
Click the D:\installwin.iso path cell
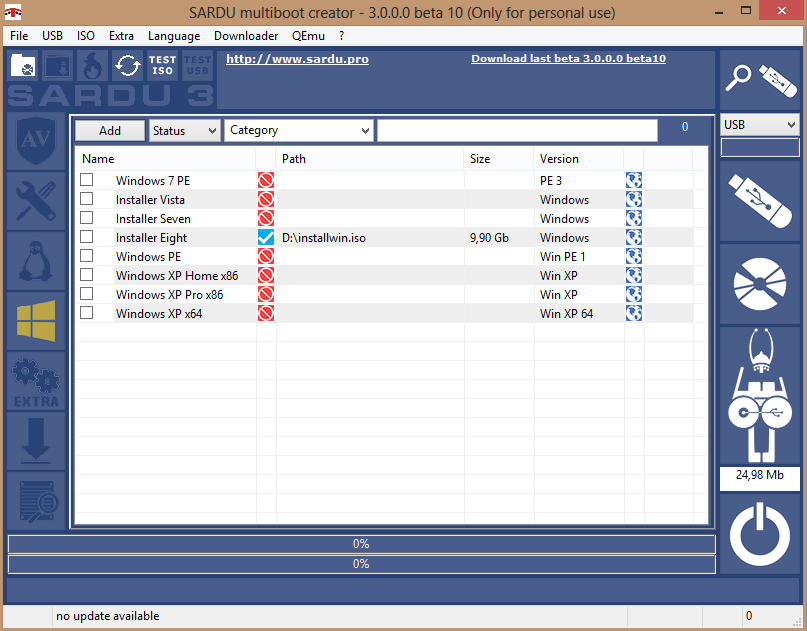click(370, 238)
